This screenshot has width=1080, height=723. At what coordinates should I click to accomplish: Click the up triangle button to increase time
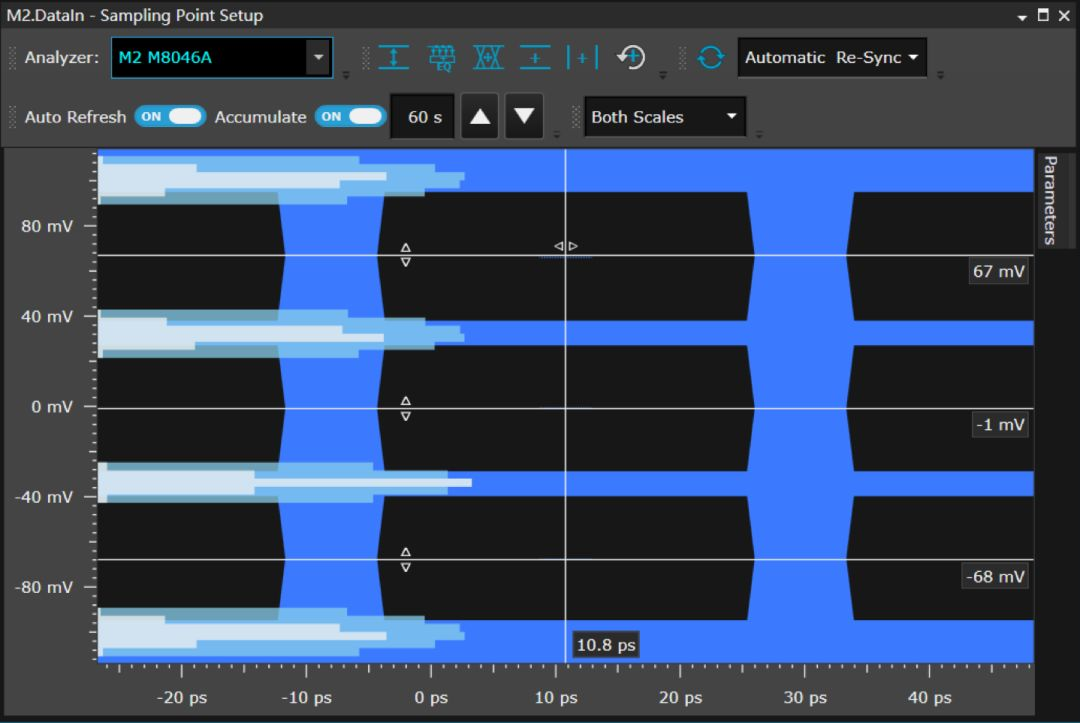(479, 116)
